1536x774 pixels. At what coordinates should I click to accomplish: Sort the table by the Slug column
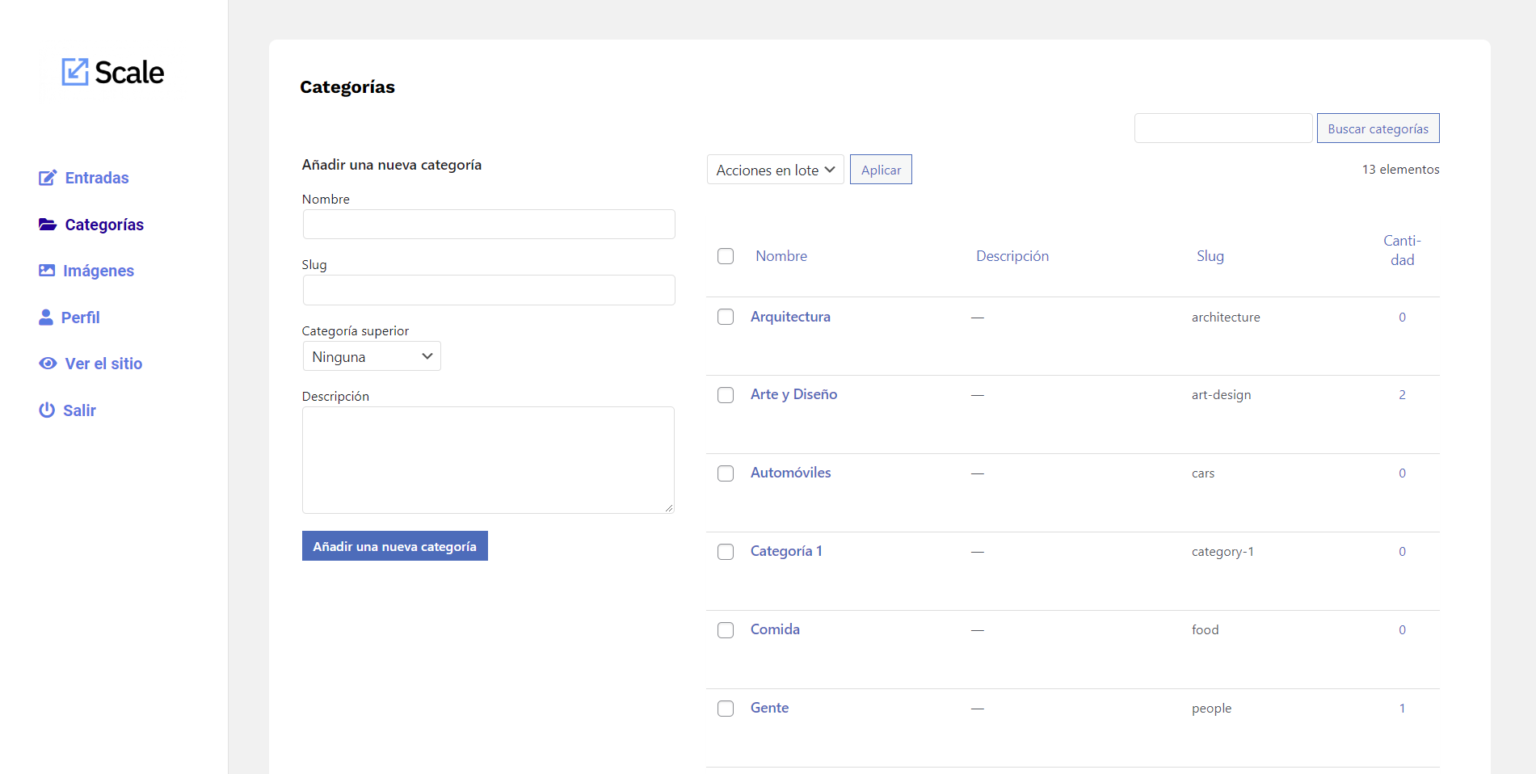[1210, 255]
